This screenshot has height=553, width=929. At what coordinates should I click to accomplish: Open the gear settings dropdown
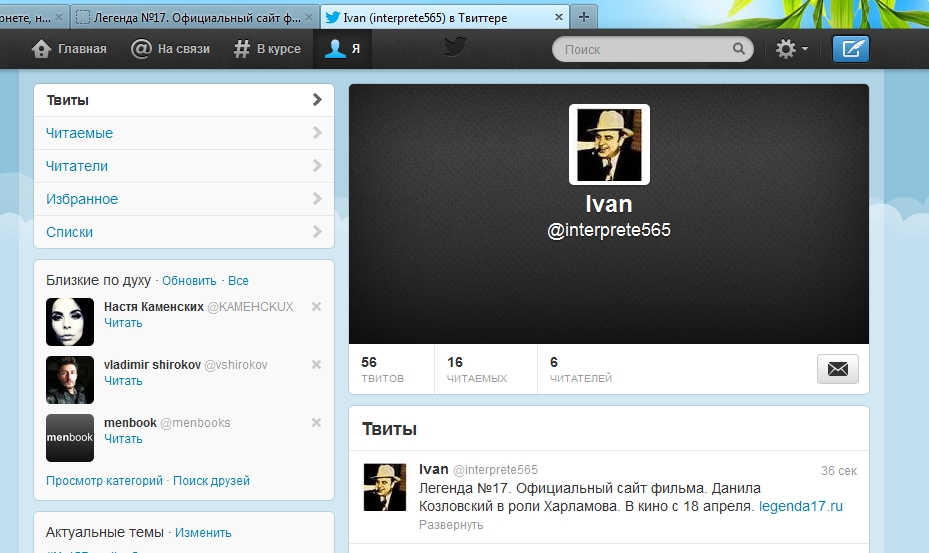coord(792,49)
